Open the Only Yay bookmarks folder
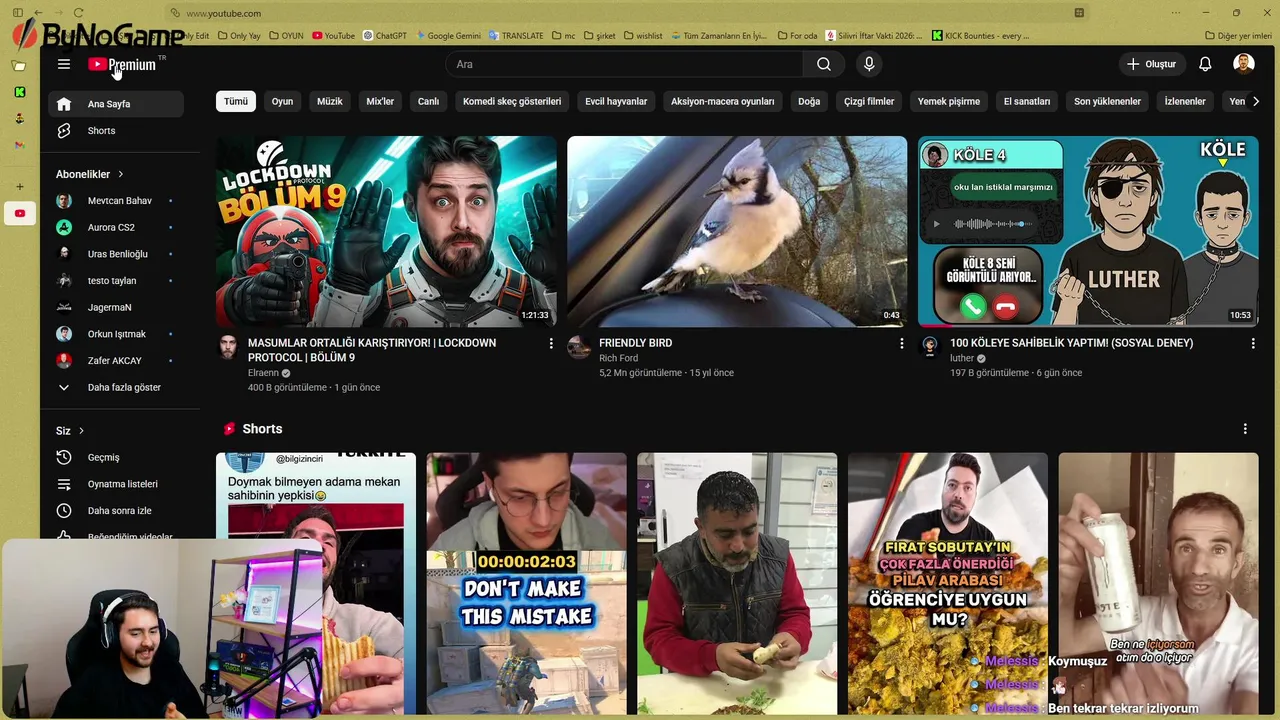Viewport: 1280px width, 720px height. [x=239, y=36]
